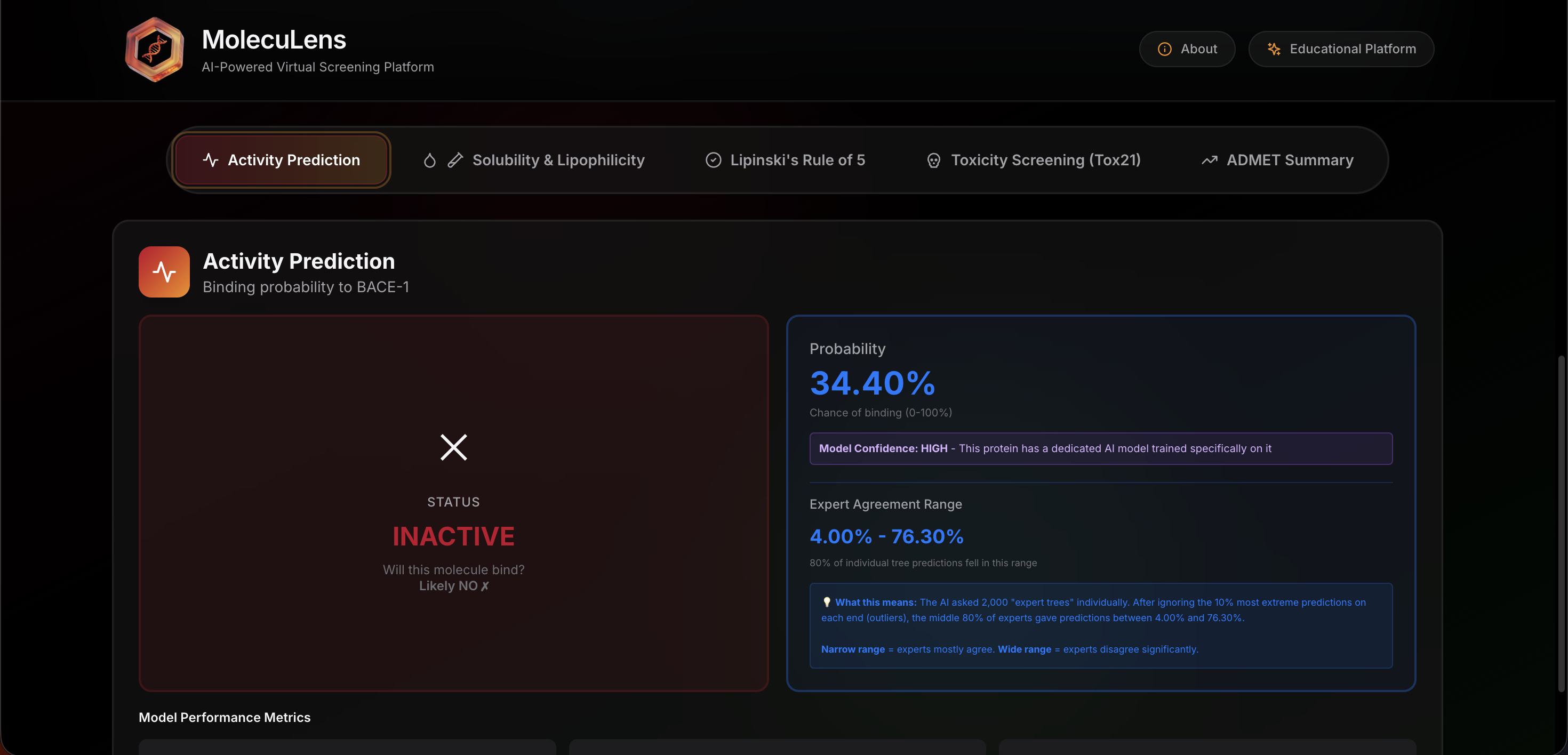Screen dimensions: 1568x755
Task: Click the check-circle icon for Lipinski's Rule
Action: tap(713, 160)
